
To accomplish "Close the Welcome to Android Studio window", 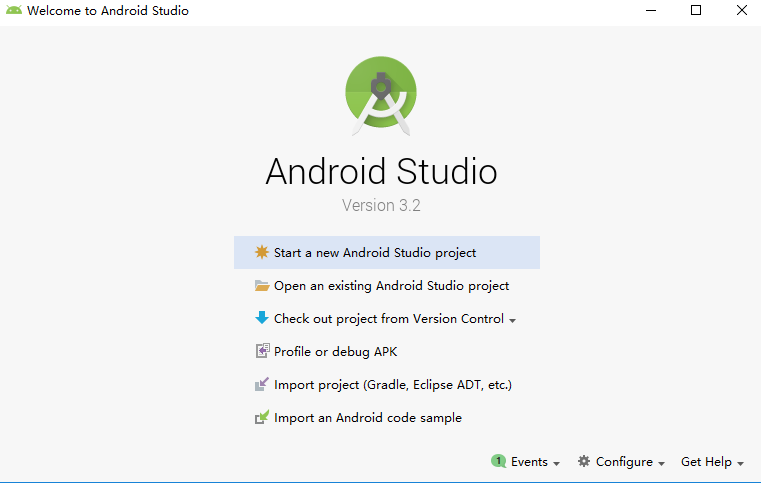I will tap(742, 10).
